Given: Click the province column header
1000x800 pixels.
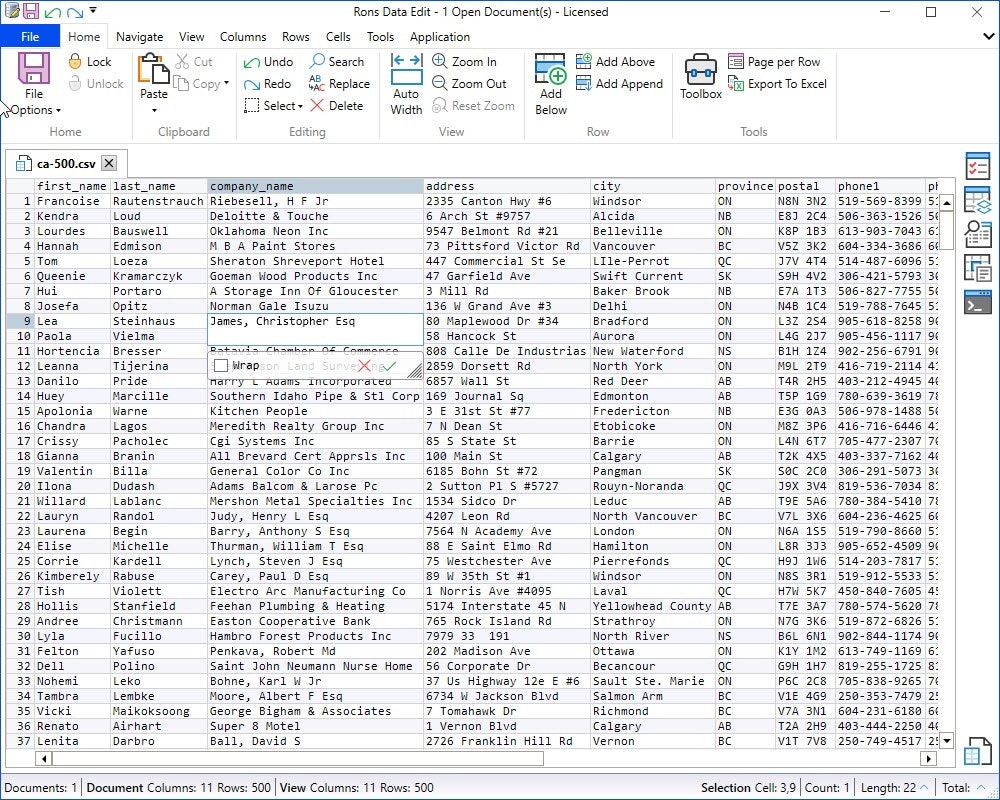Looking at the screenshot, I should point(745,186).
